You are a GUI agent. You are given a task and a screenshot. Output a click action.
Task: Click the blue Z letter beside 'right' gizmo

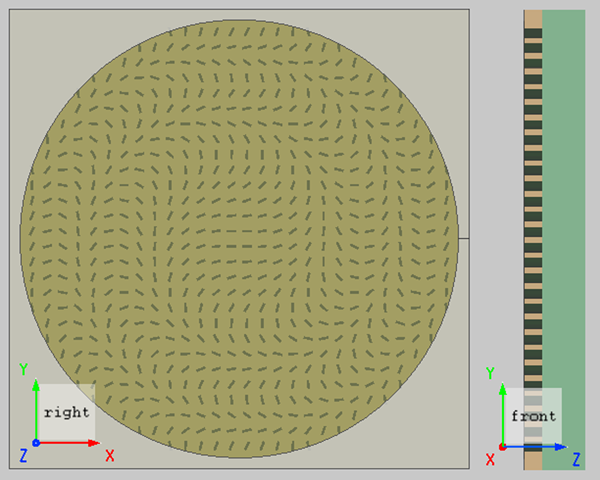click(x=23, y=456)
